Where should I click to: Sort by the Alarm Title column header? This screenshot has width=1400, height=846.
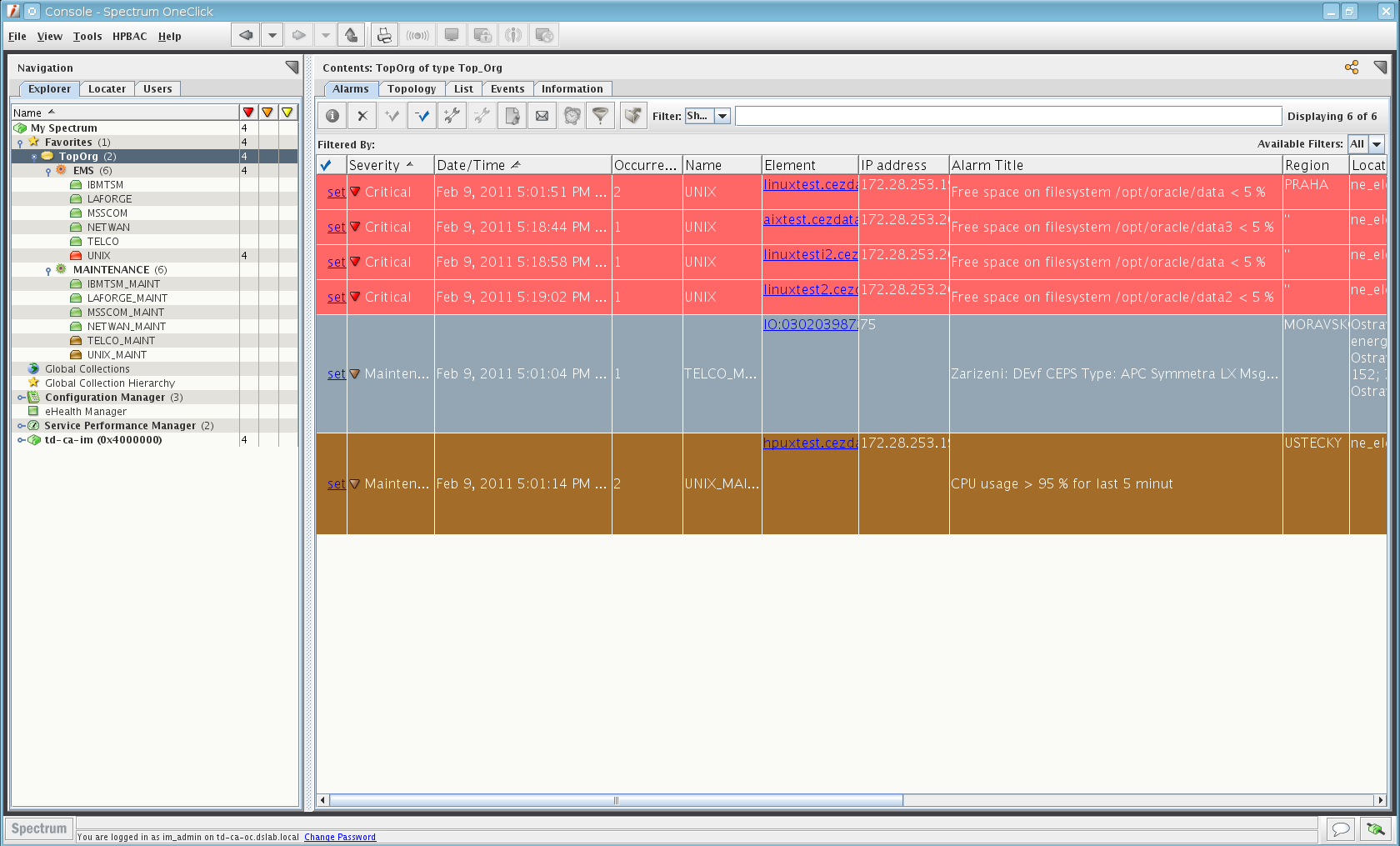[1116, 165]
